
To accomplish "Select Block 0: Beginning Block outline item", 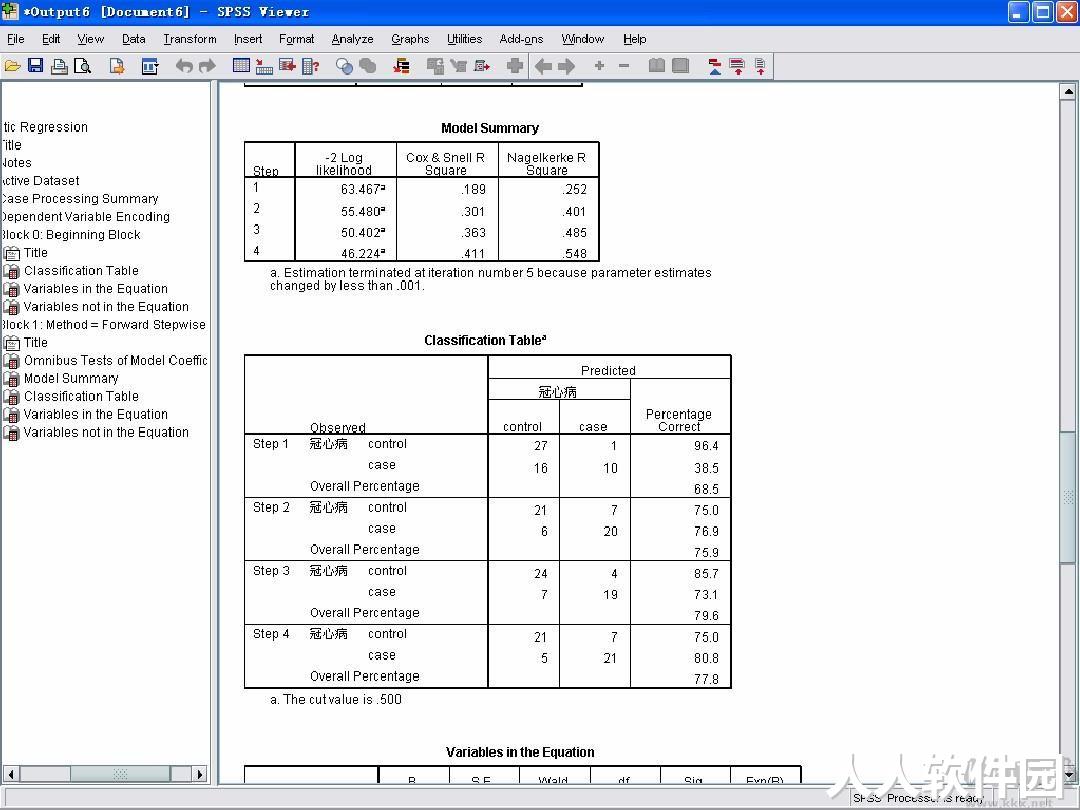I will coord(71,235).
